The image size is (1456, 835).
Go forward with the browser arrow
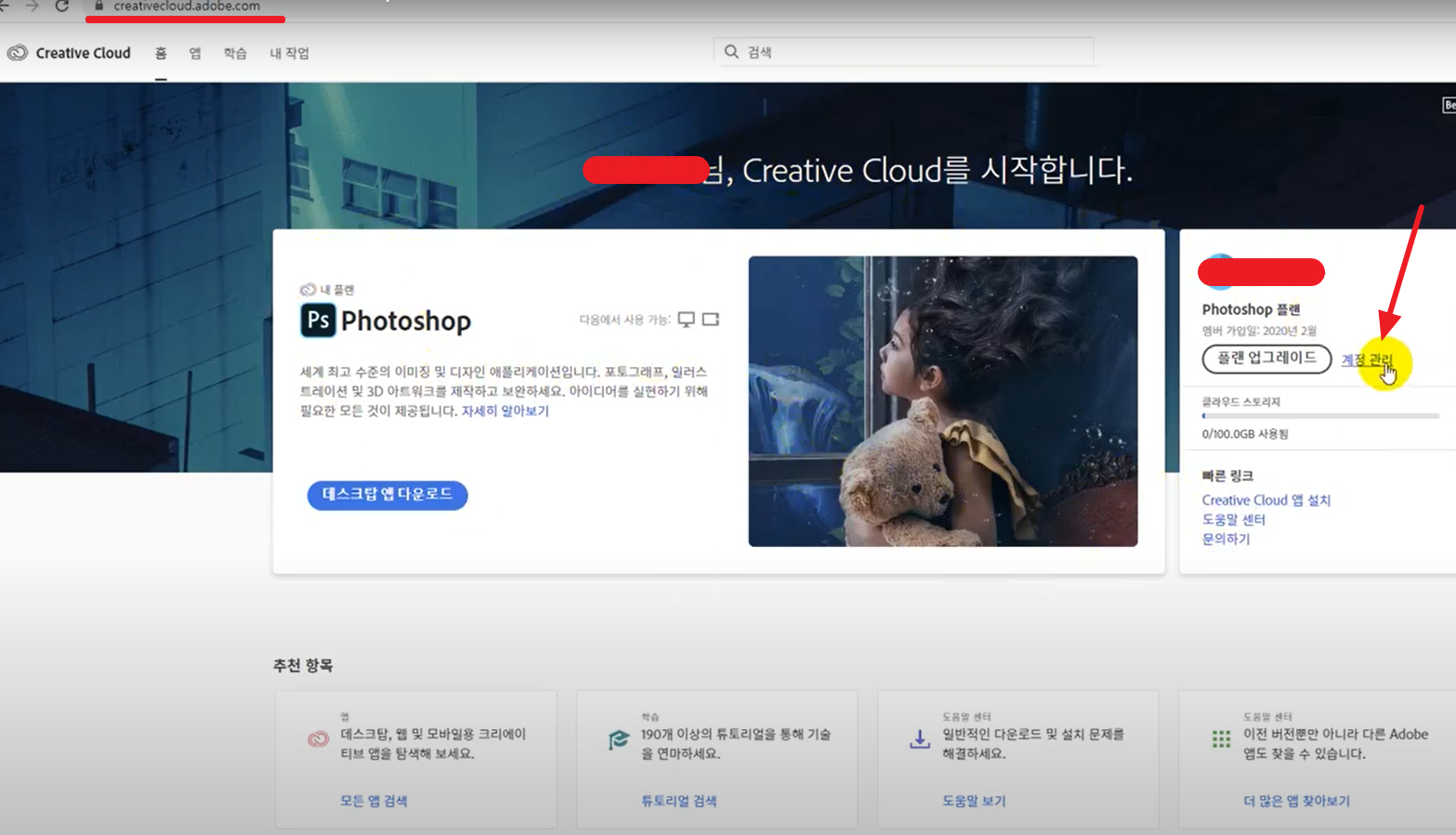[x=33, y=6]
